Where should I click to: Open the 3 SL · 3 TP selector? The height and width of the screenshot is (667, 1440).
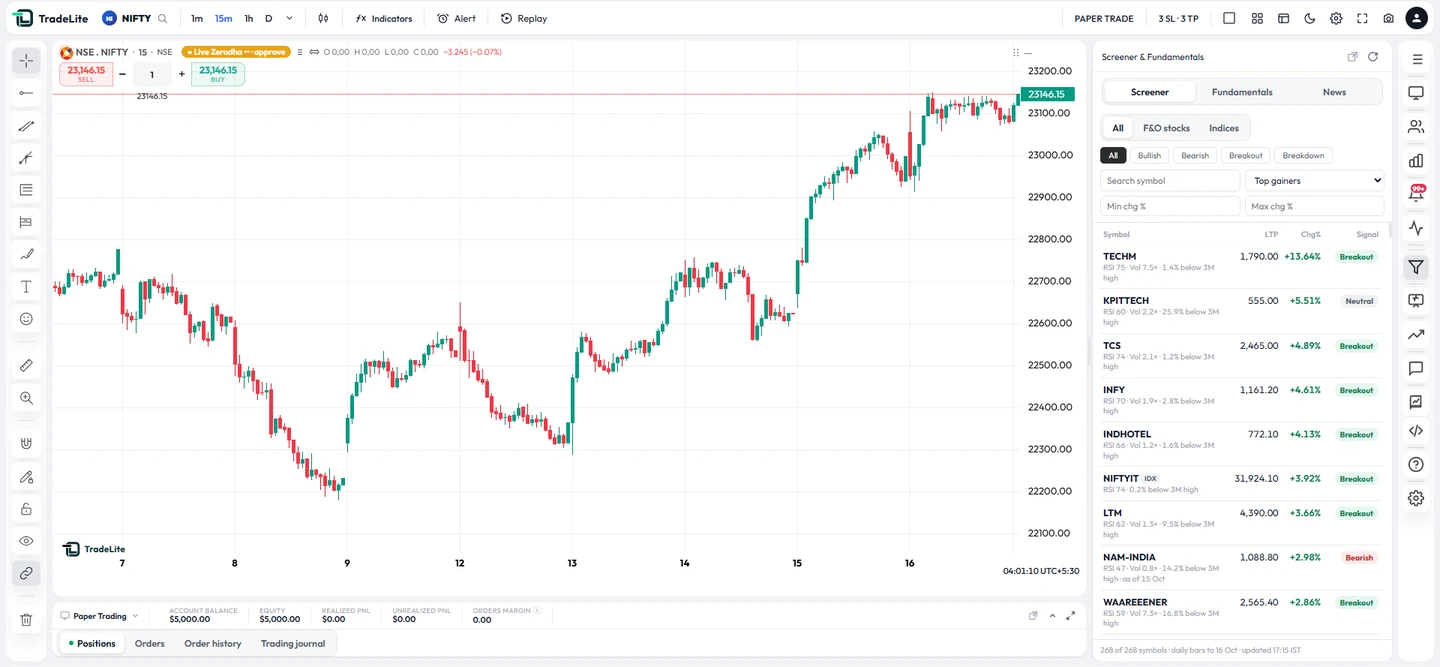[1178, 18]
